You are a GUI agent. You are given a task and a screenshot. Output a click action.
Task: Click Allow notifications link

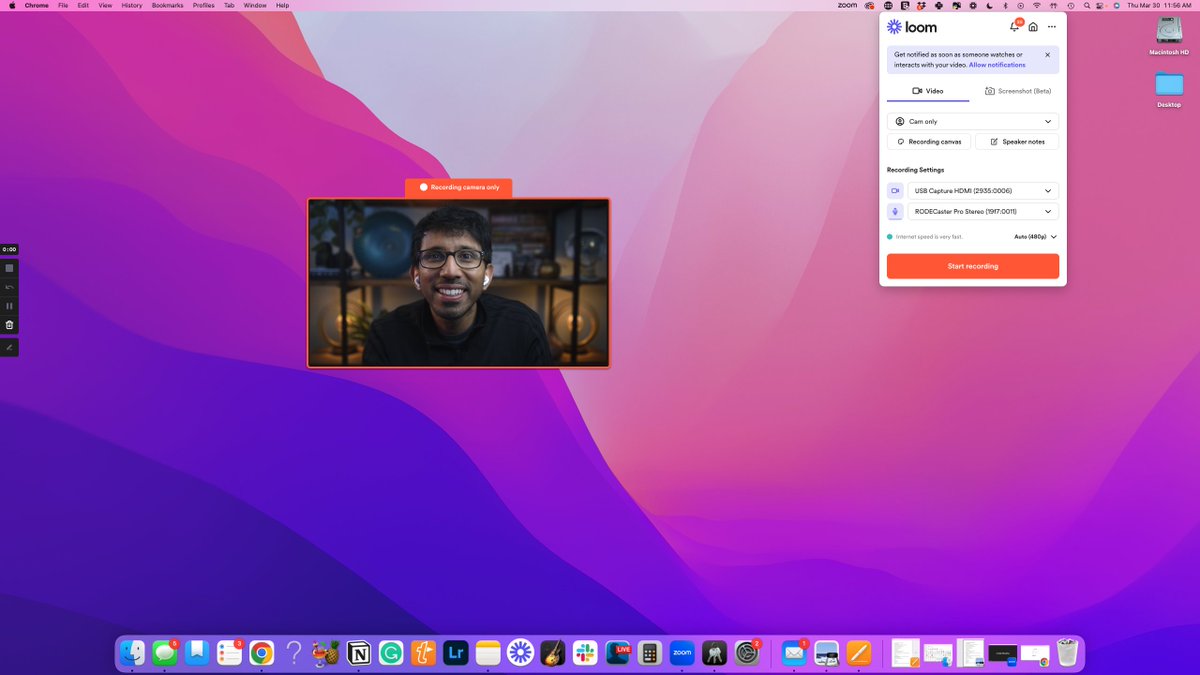[x=997, y=65]
